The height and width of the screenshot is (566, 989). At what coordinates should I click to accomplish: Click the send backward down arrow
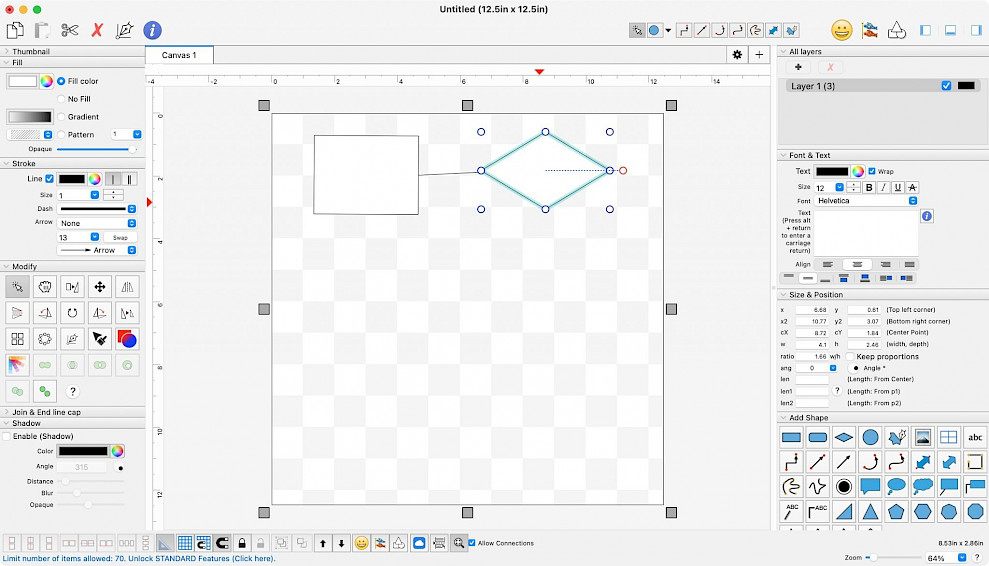[341, 543]
